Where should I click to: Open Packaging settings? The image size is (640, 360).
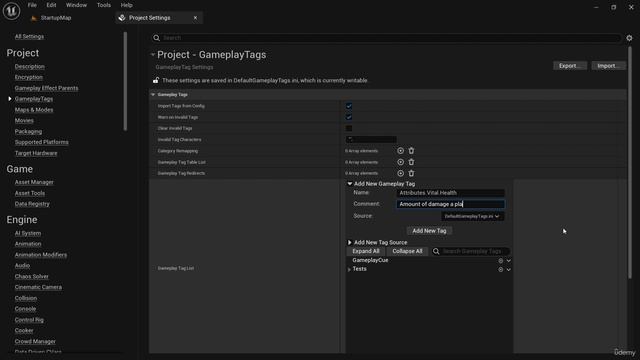[28, 131]
